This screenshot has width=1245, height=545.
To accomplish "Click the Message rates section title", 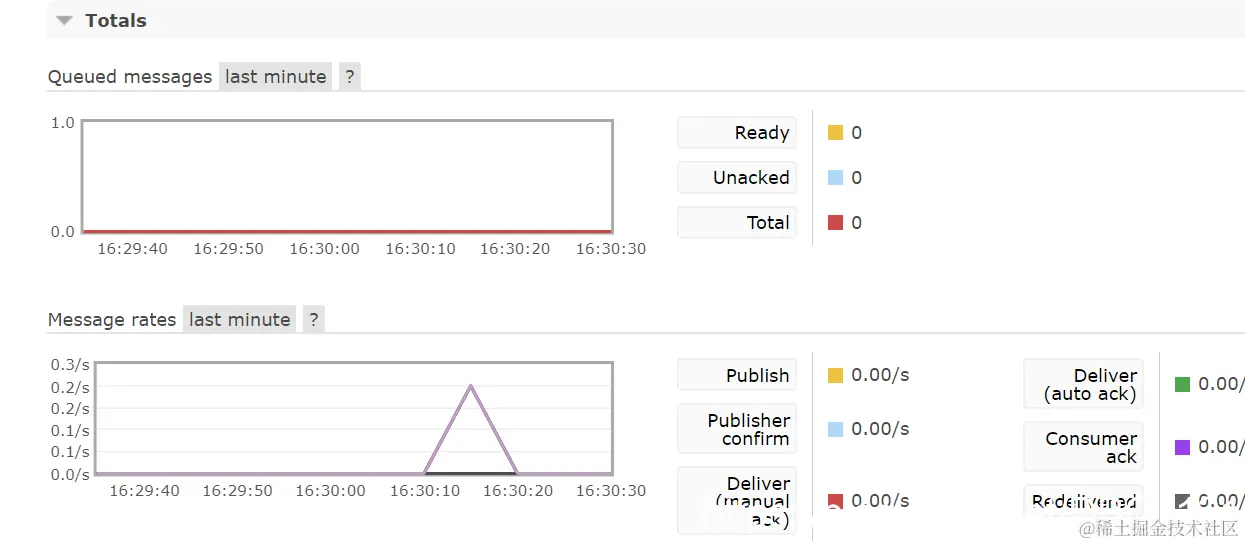I will [112, 320].
